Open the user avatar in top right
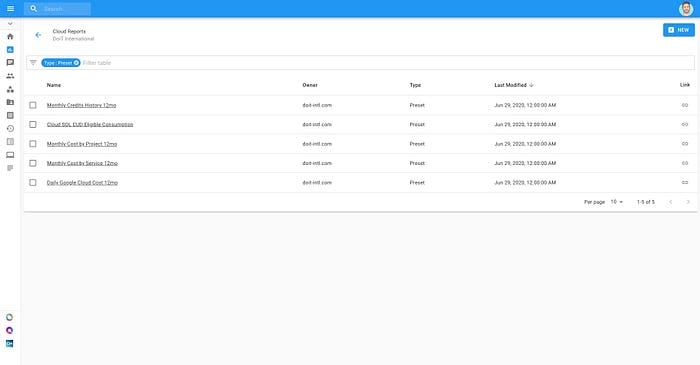The height and width of the screenshot is (365, 700). 686,8
